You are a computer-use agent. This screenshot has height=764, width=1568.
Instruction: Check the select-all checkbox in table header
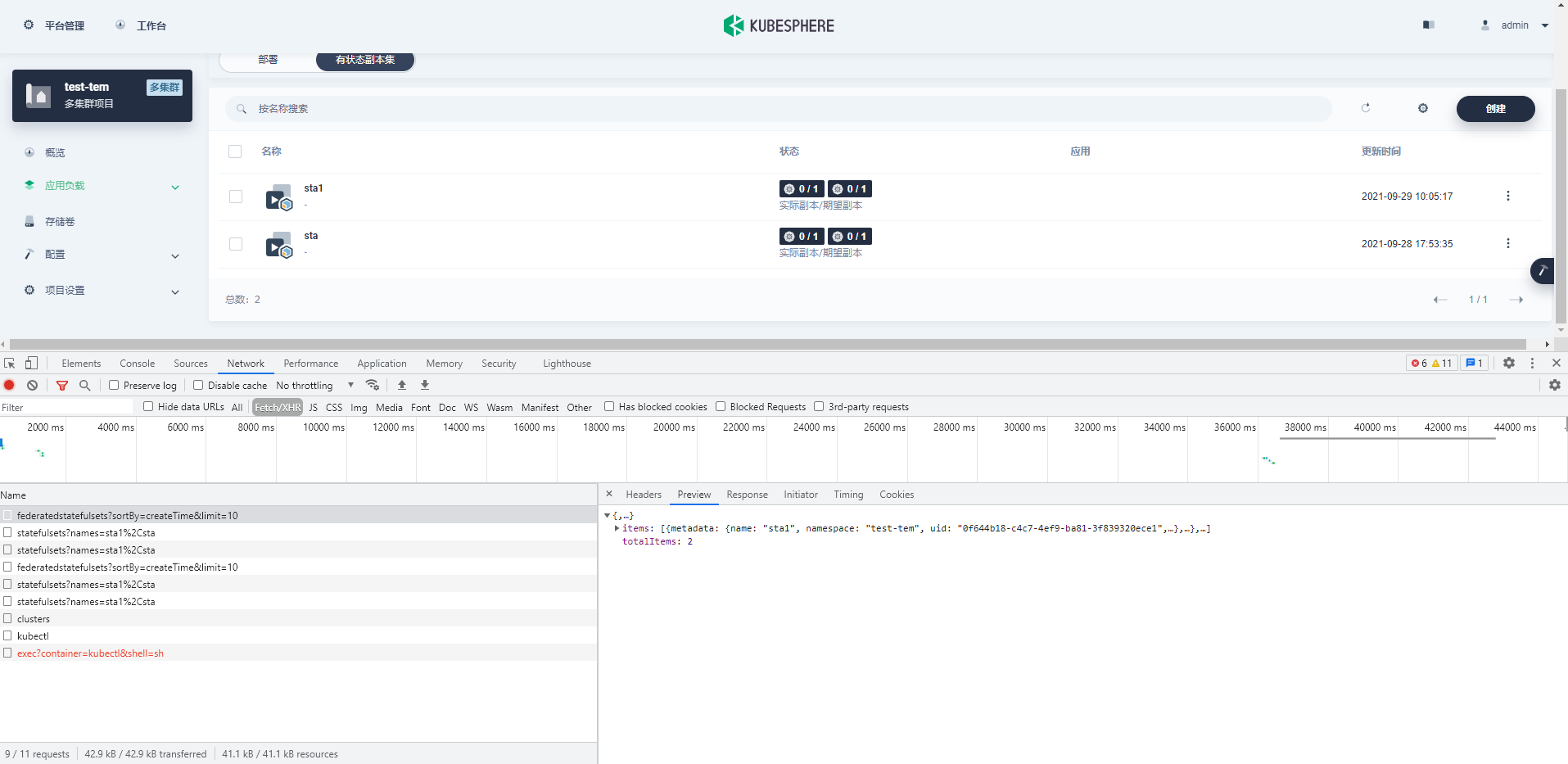(x=235, y=151)
